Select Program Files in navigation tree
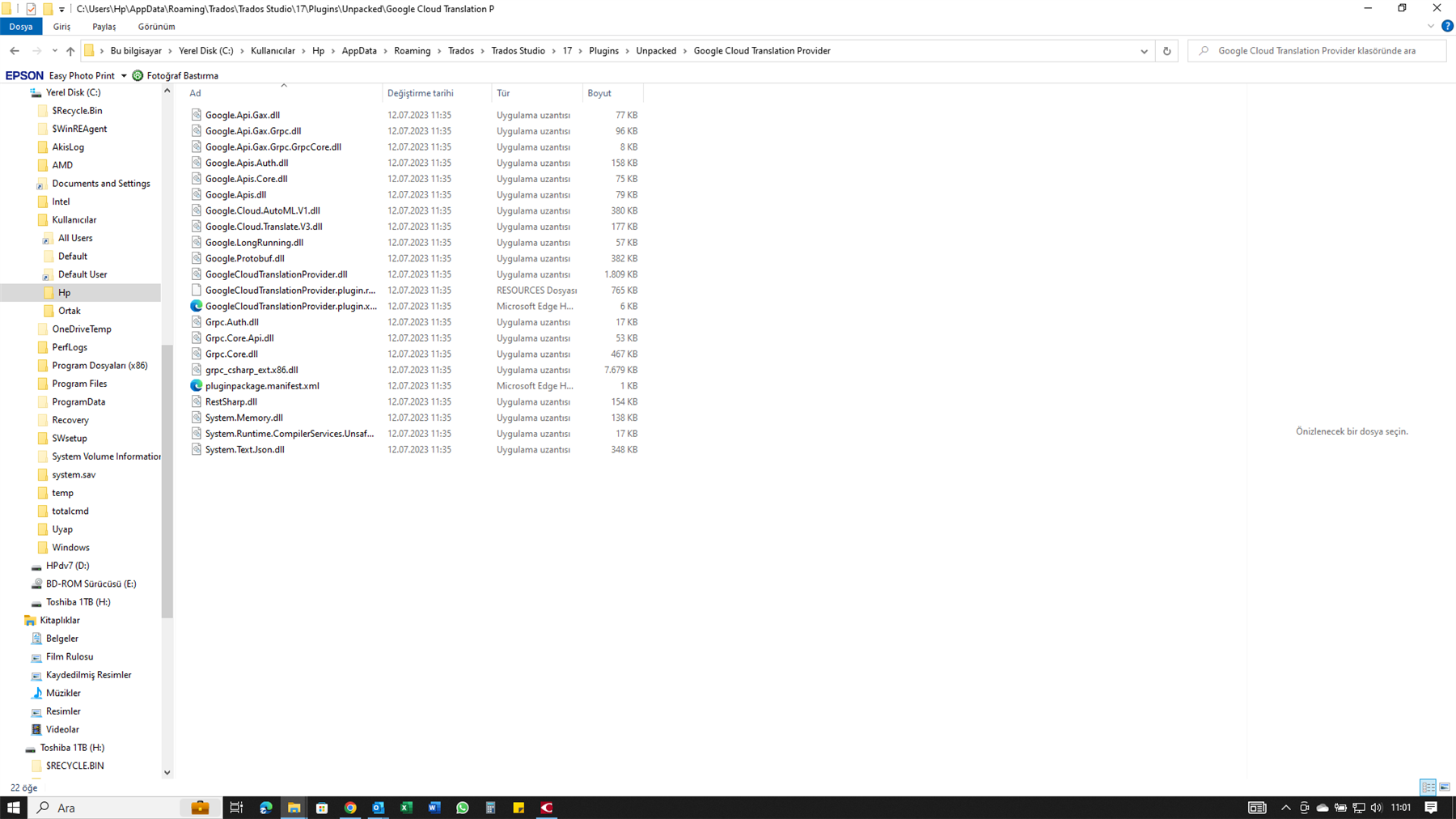This screenshot has height=819, width=1456. (x=79, y=384)
